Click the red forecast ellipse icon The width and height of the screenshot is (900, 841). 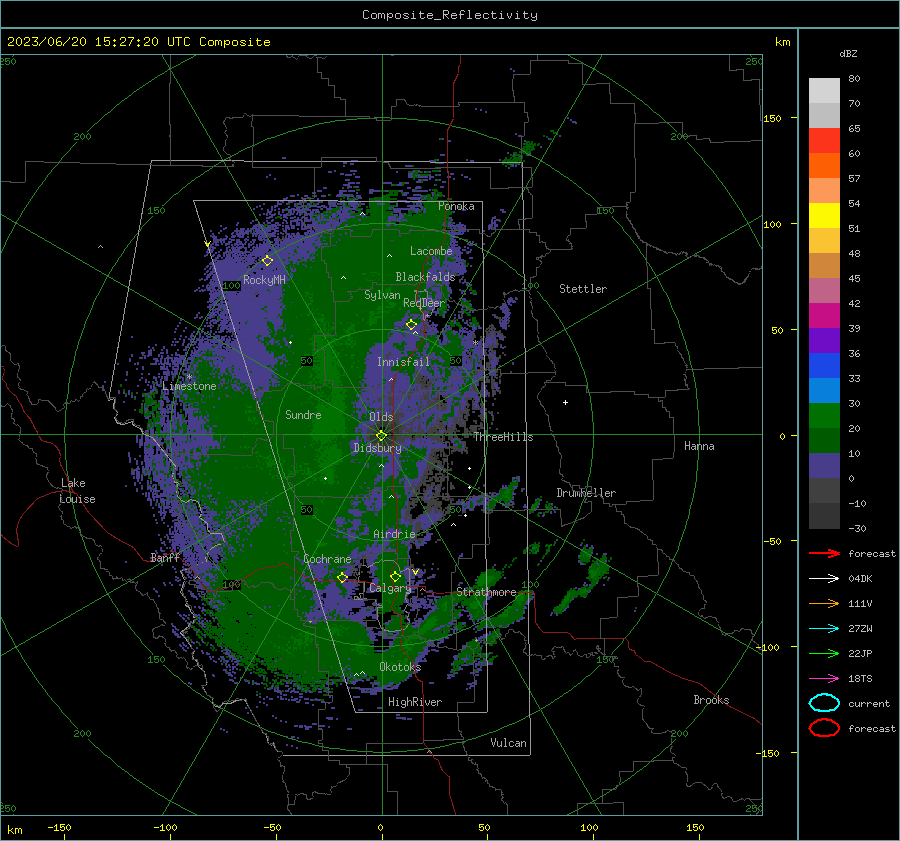click(824, 728)
